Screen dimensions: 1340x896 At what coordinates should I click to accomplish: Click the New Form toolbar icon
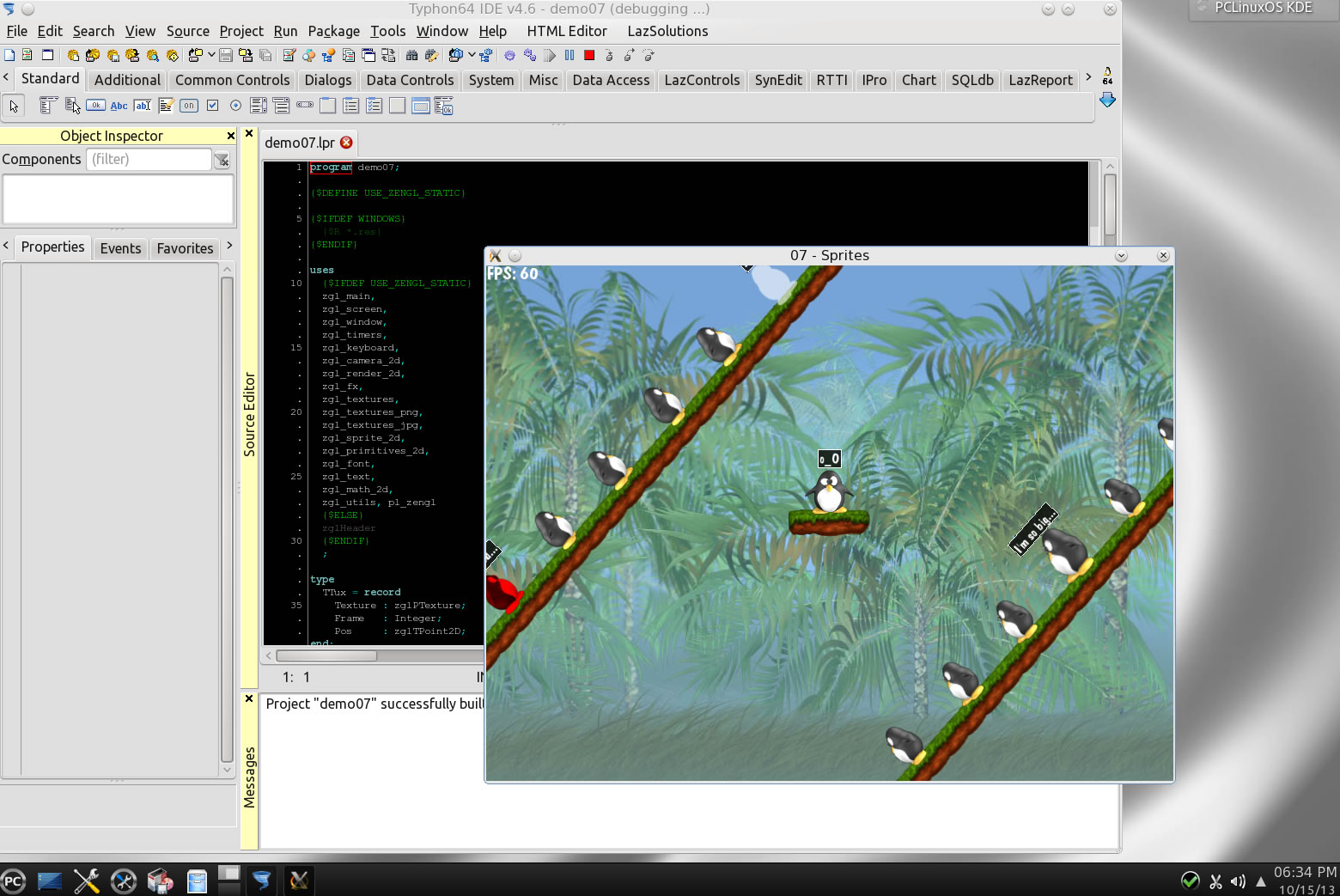pyautogui.click(x=48, y=55)
